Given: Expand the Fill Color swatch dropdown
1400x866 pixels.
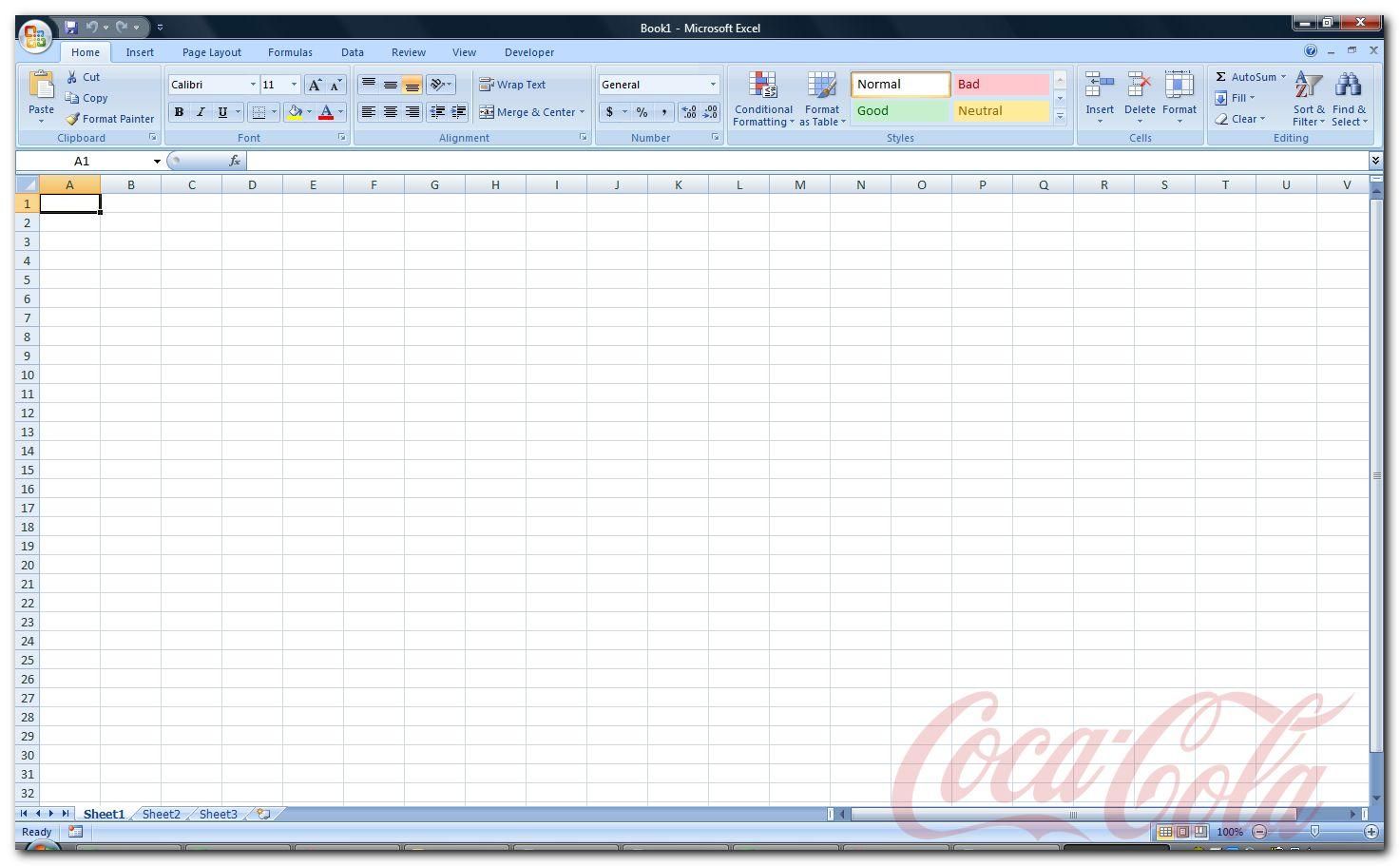Looking at the screenshot, I should (311, 112).
